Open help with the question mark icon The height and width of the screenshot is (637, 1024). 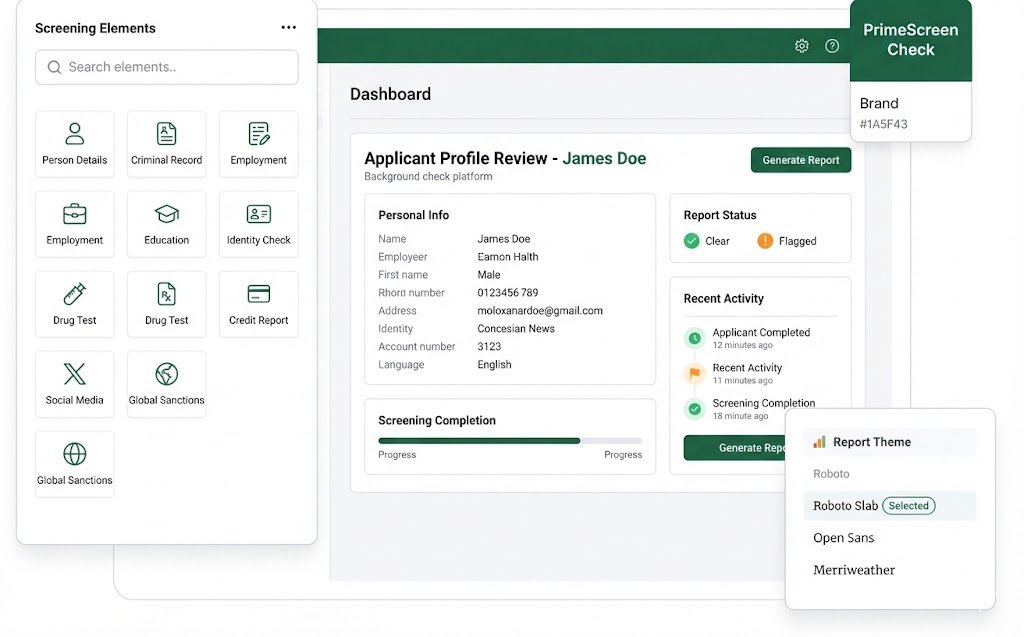point(832,46)
